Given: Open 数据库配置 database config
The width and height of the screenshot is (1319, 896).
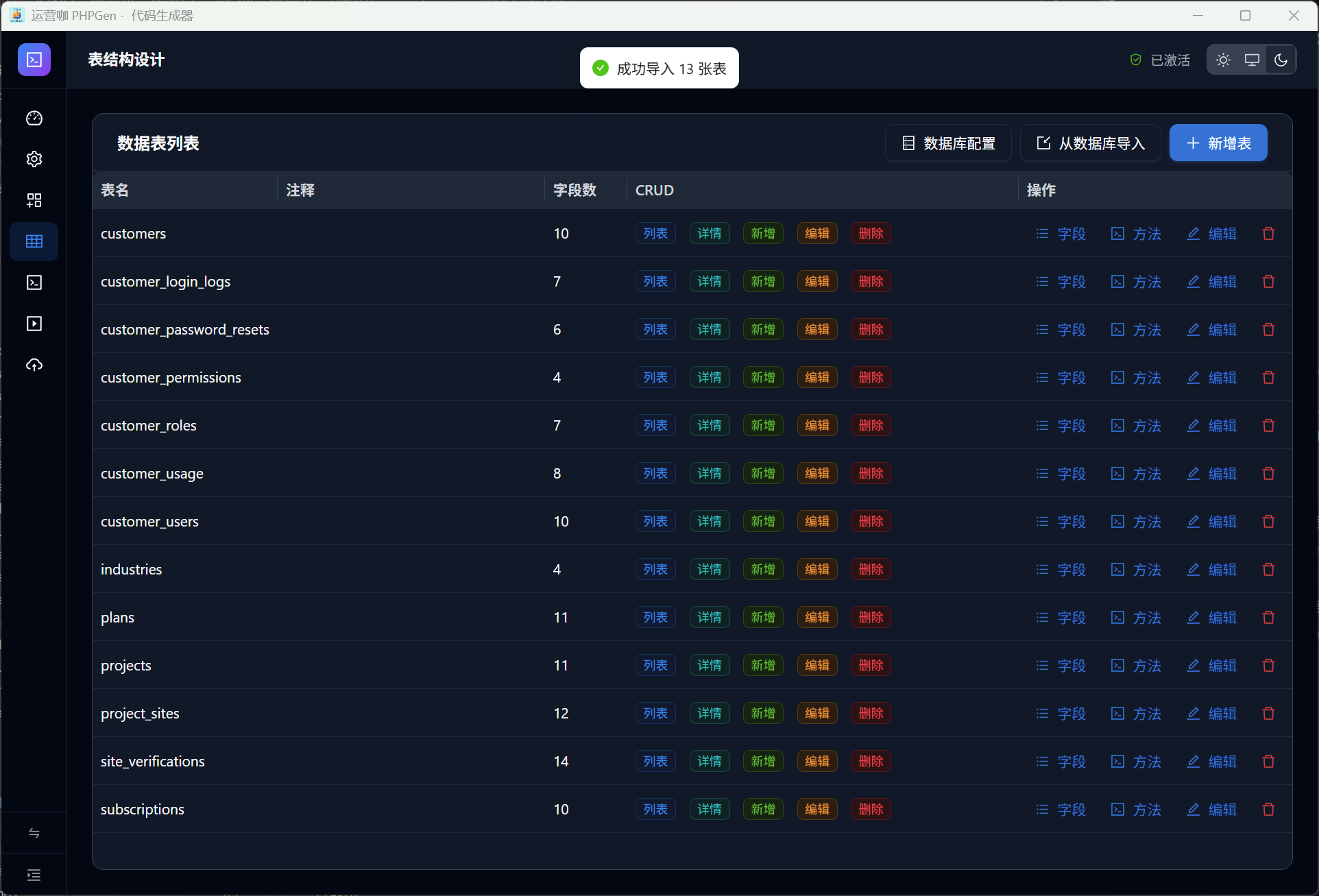Looking at the screenshot, I should tap(948, 143).
